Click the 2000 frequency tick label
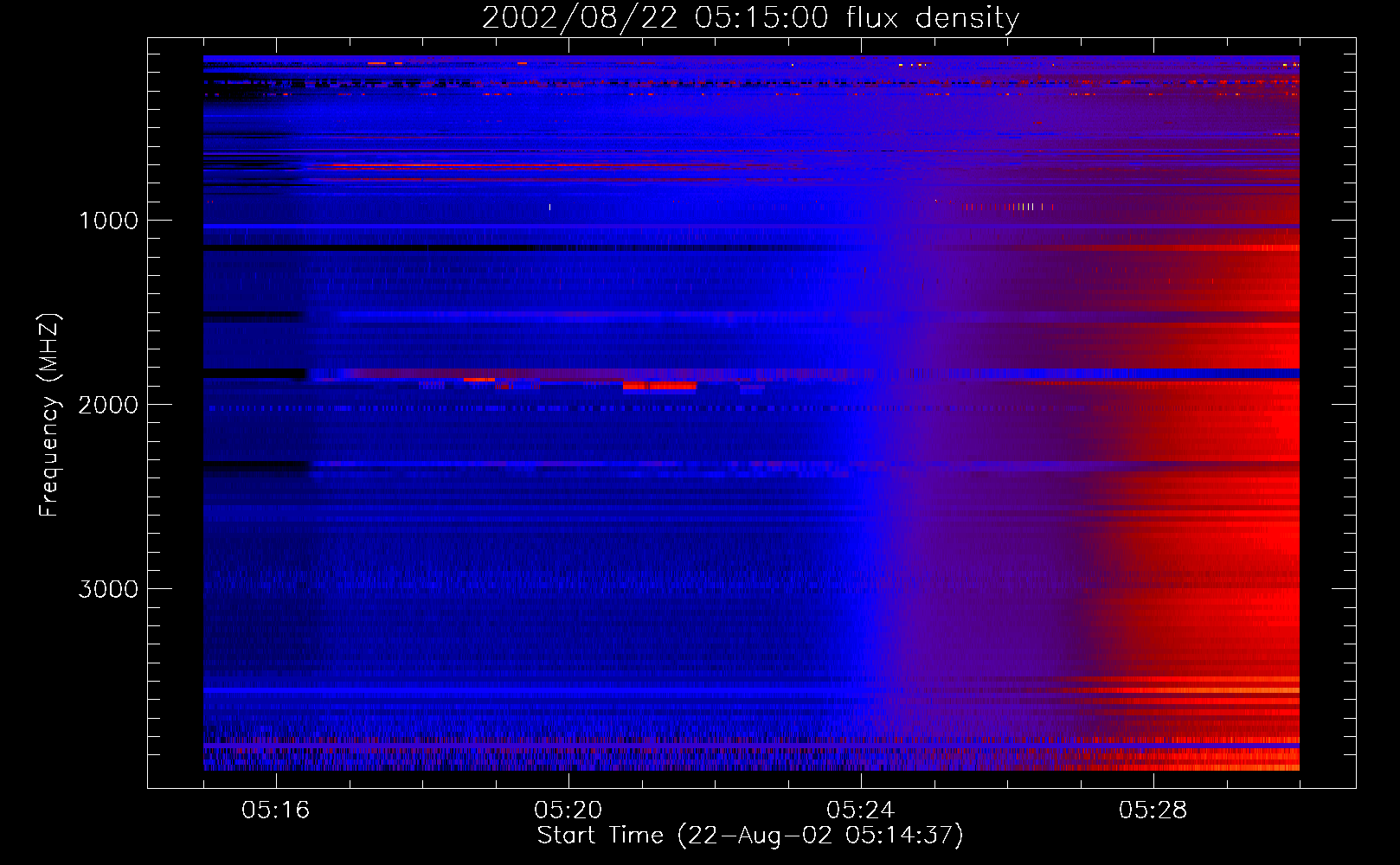Screen dimensions: 1400x865 tap(108, 405)
